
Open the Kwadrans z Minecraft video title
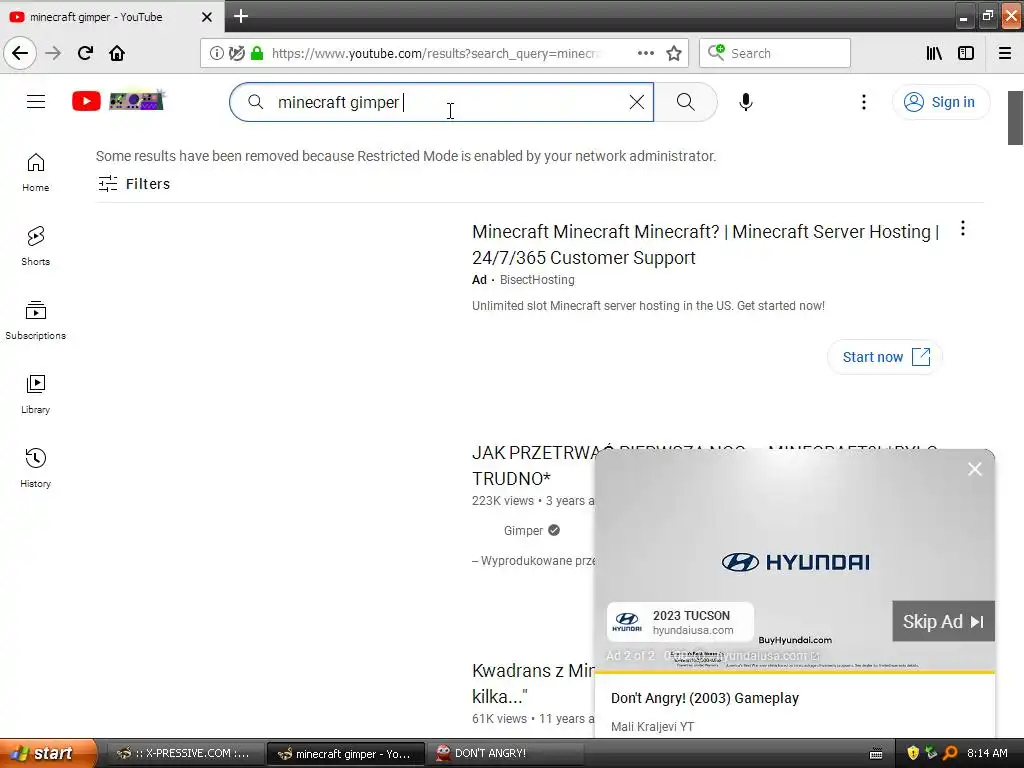point(533,683)
